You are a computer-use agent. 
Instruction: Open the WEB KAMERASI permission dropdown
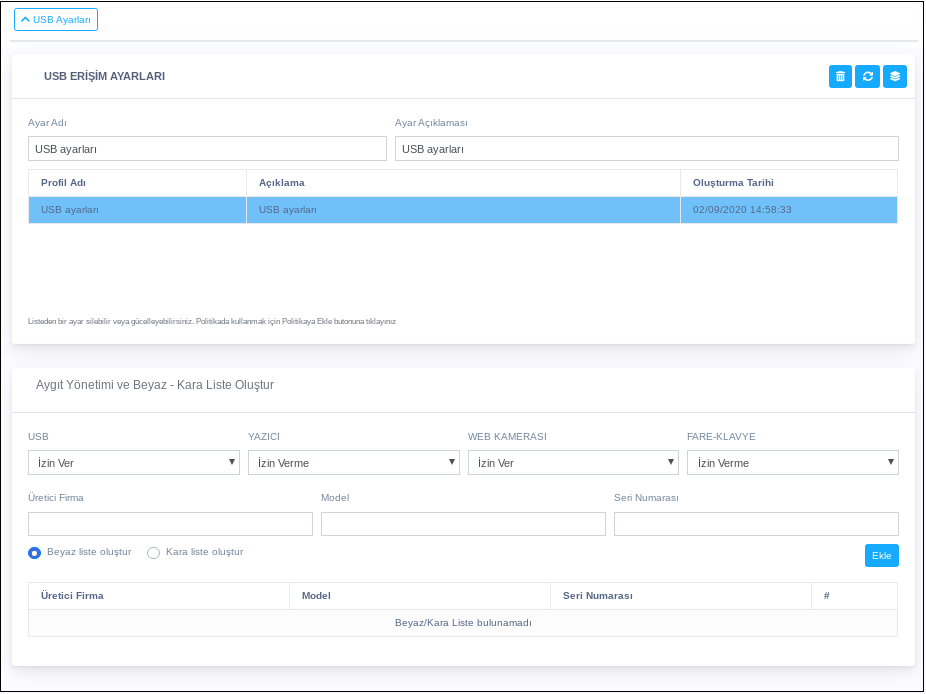(x=573, y=462)
